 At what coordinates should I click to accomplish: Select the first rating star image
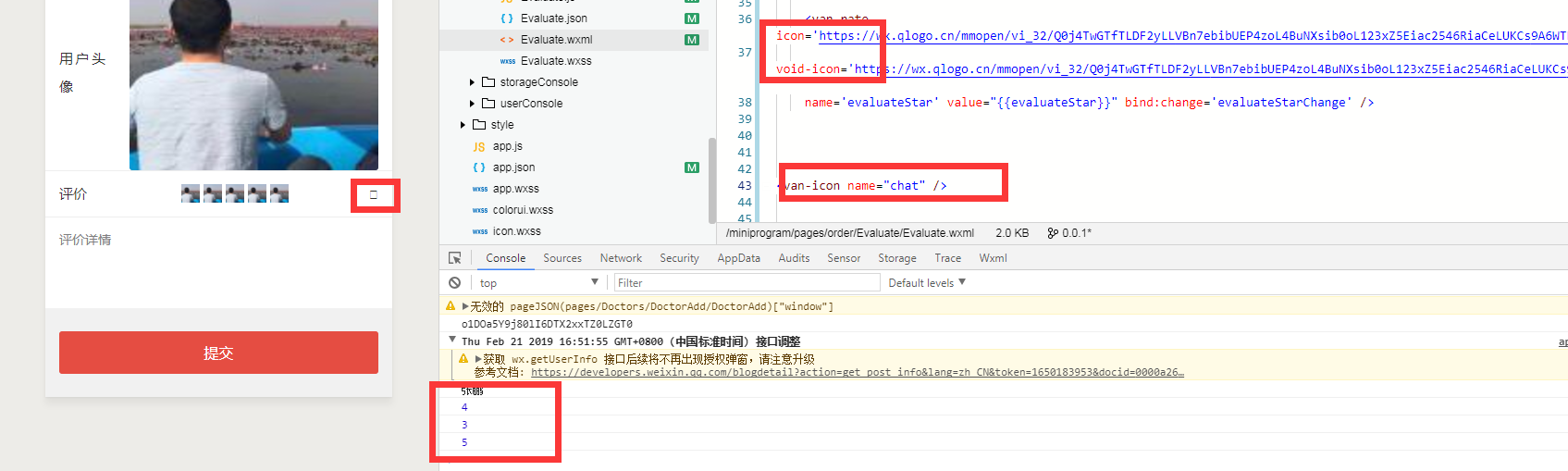point(191,193)
